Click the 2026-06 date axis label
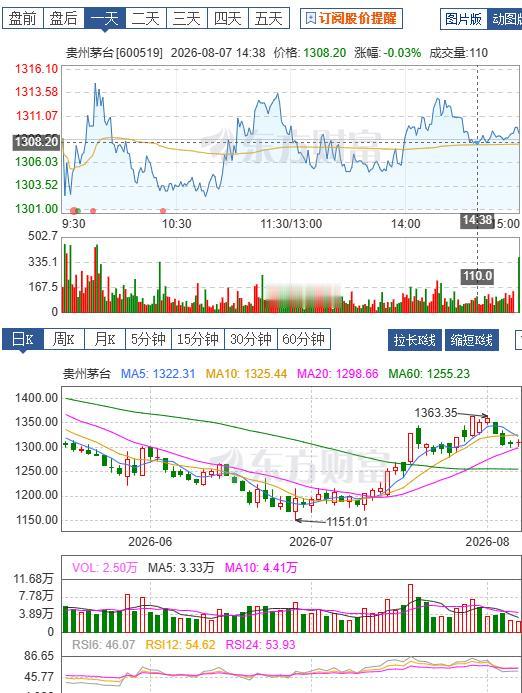This screenshot has width=522, height=693. pyautogui.click(x=150, y=541)
